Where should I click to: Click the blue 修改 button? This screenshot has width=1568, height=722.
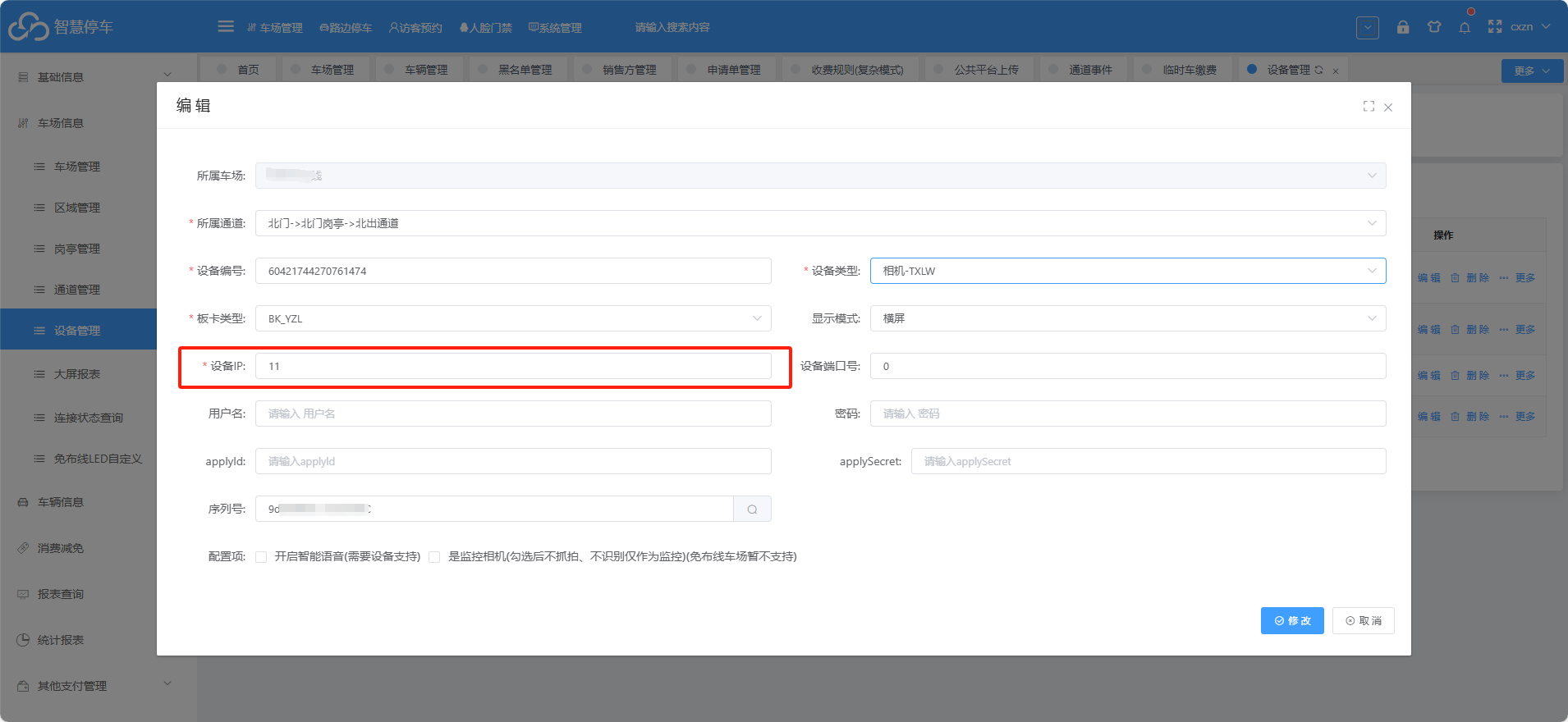pyautogui.click(x=1292, y=621)
